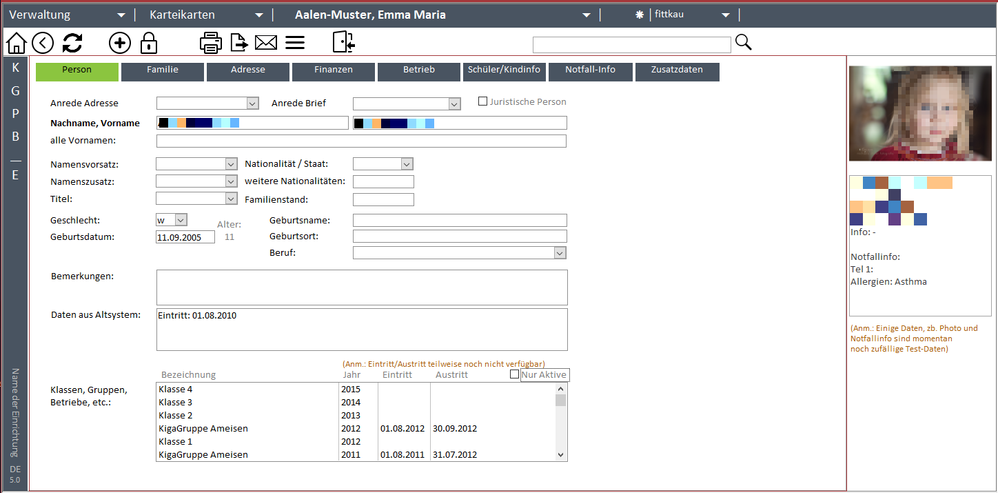Open the Notfall-Info tab
The height and width of the screenshot is (493, 998).
coord(590,72)
